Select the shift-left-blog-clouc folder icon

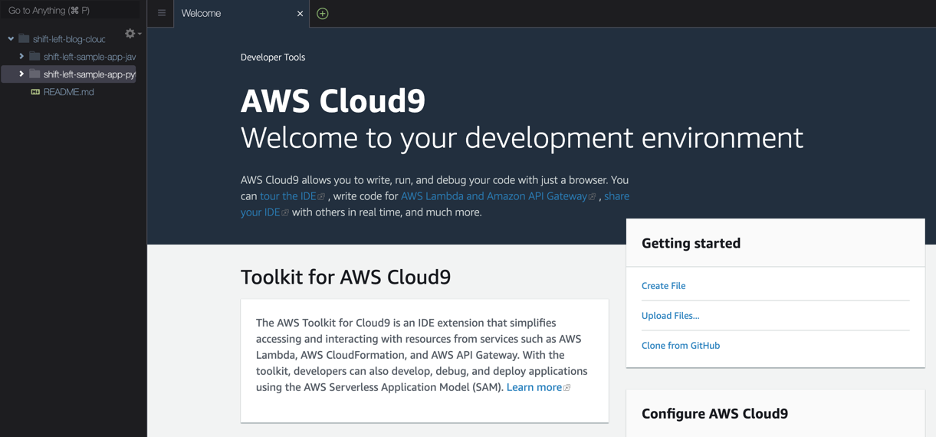pos(24,39)
